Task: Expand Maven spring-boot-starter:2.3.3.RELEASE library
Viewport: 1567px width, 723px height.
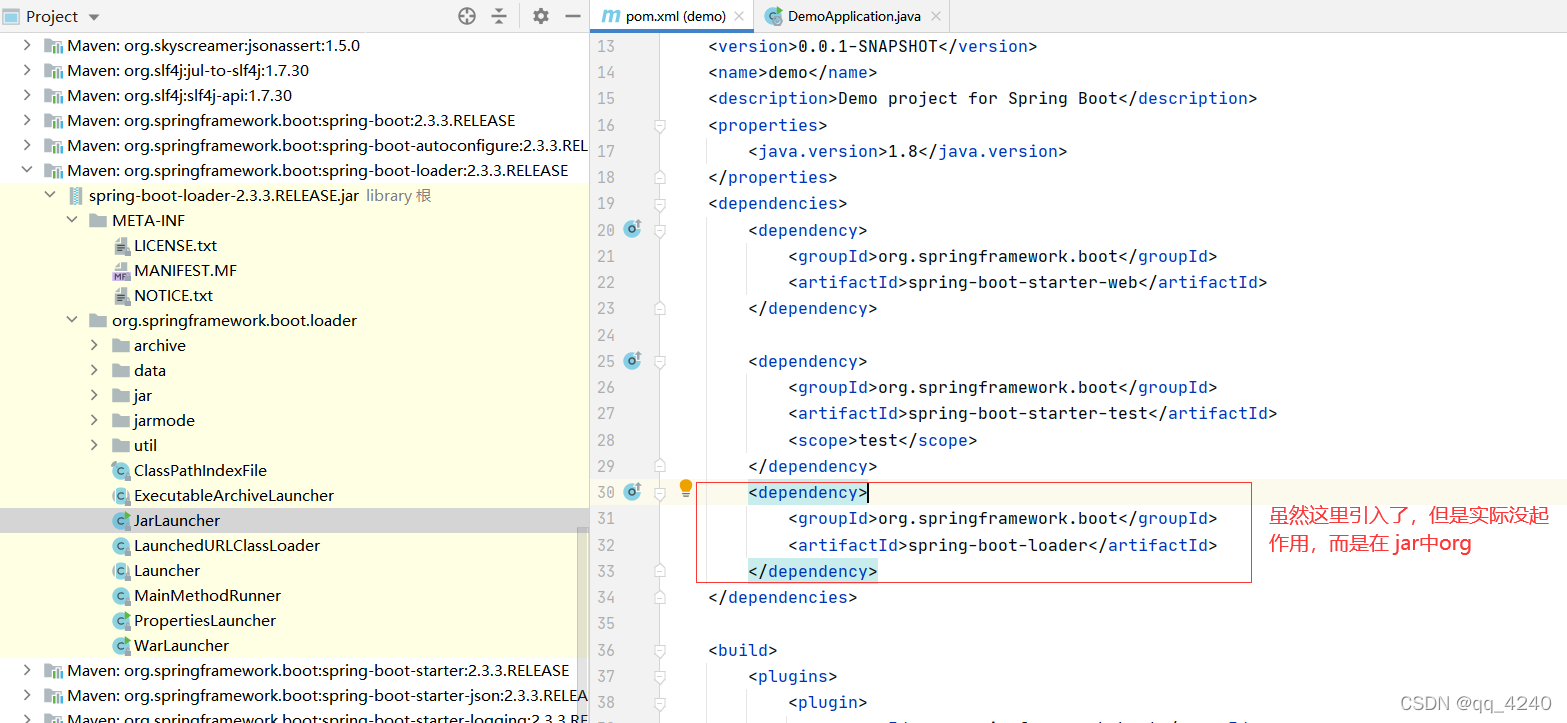Action: click(27, 671)
